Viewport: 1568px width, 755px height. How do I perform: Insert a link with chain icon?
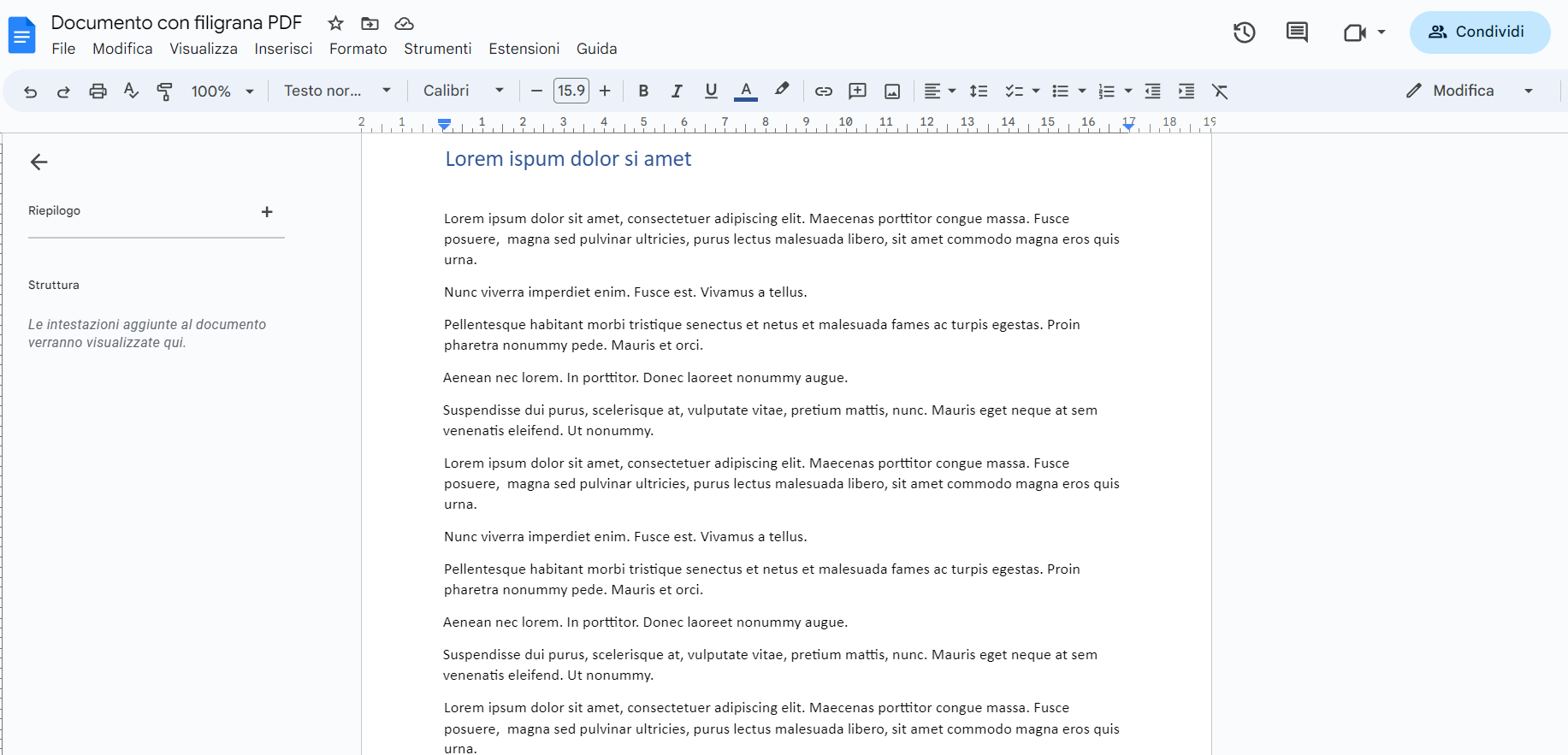point(823,91)
